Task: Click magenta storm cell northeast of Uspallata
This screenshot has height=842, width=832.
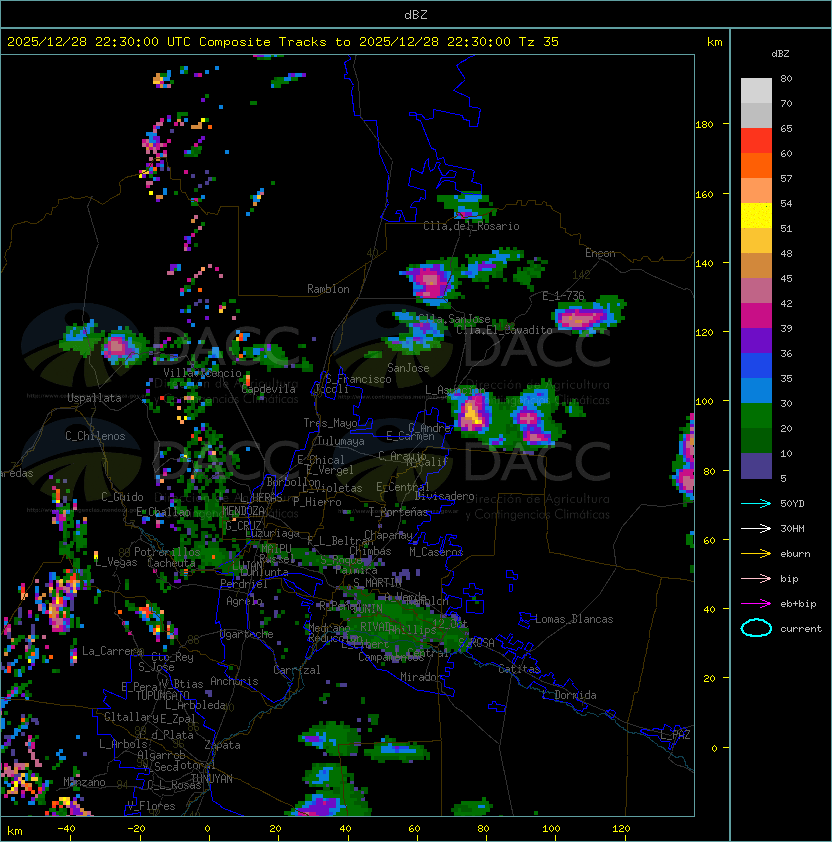Action: click(x=118, y=347)
